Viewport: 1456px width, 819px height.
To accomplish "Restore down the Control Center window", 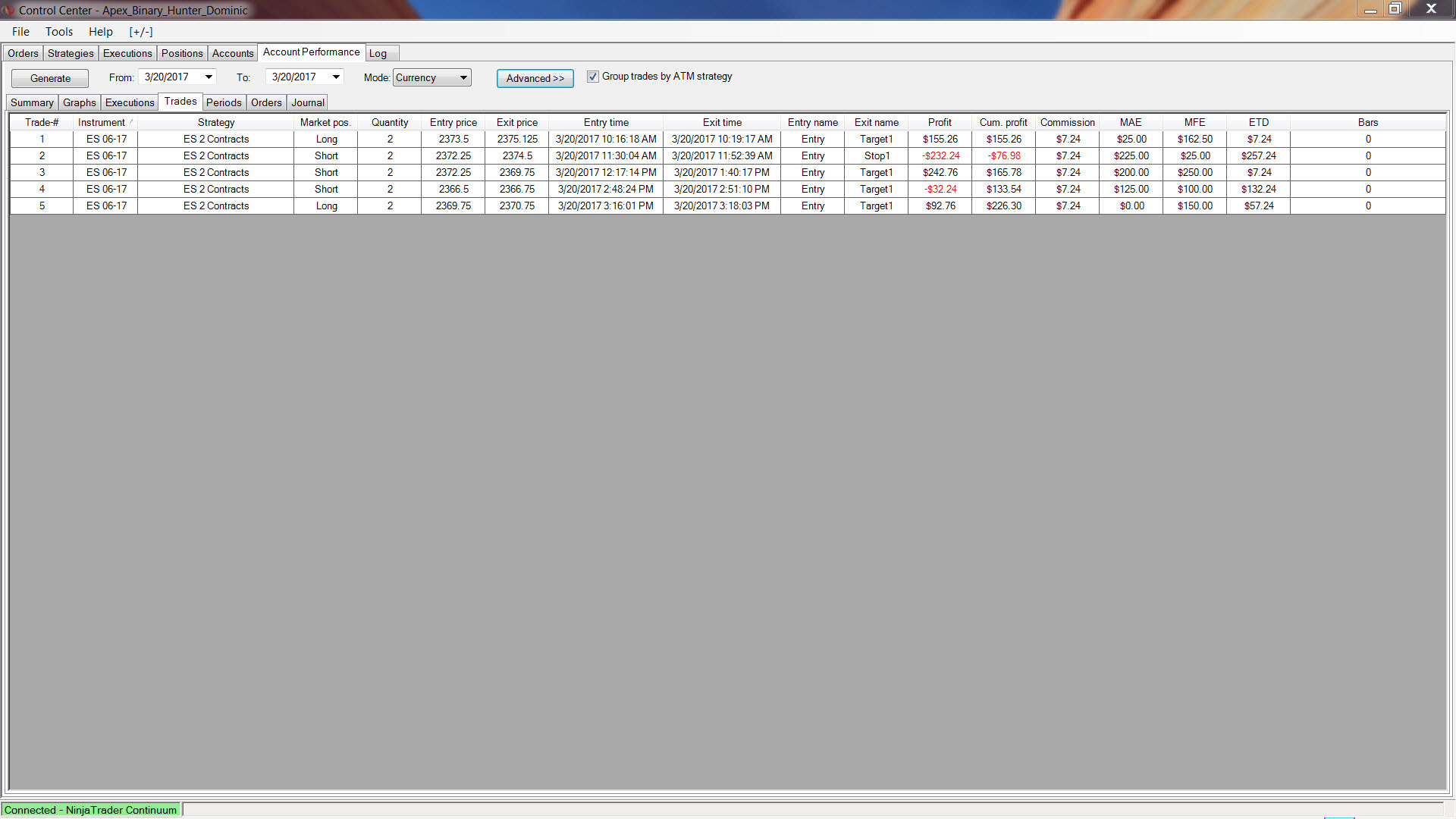I will pos(1395,9).
